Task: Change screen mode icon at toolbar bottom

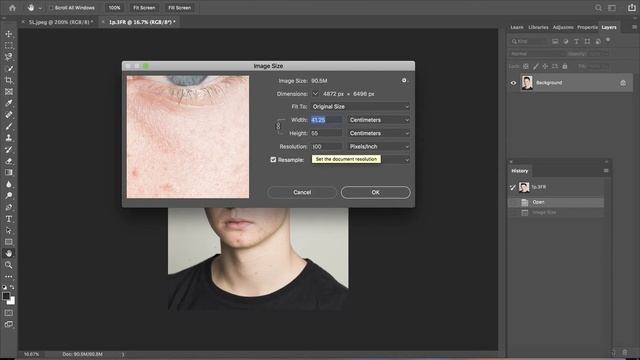Action: pos(9,324)
